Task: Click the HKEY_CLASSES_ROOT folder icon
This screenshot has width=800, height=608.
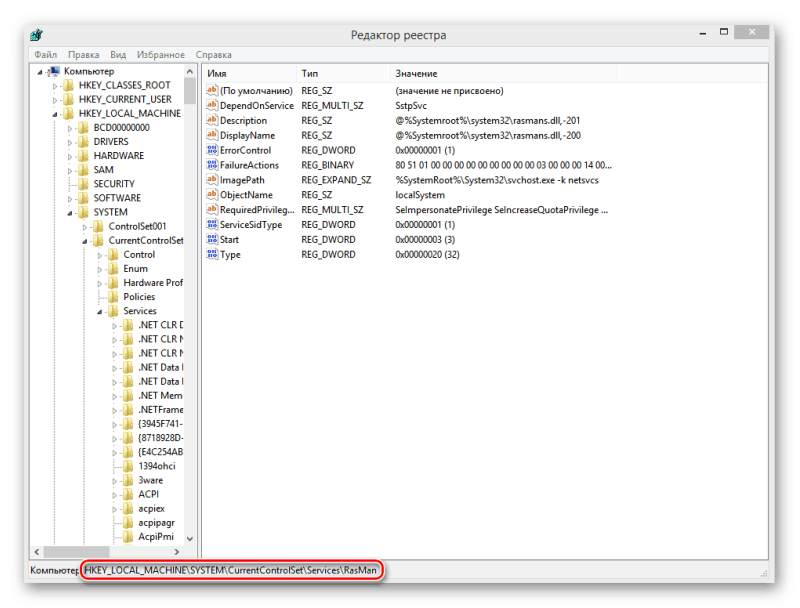Action: pyautogui.click(x=68, y=85)
